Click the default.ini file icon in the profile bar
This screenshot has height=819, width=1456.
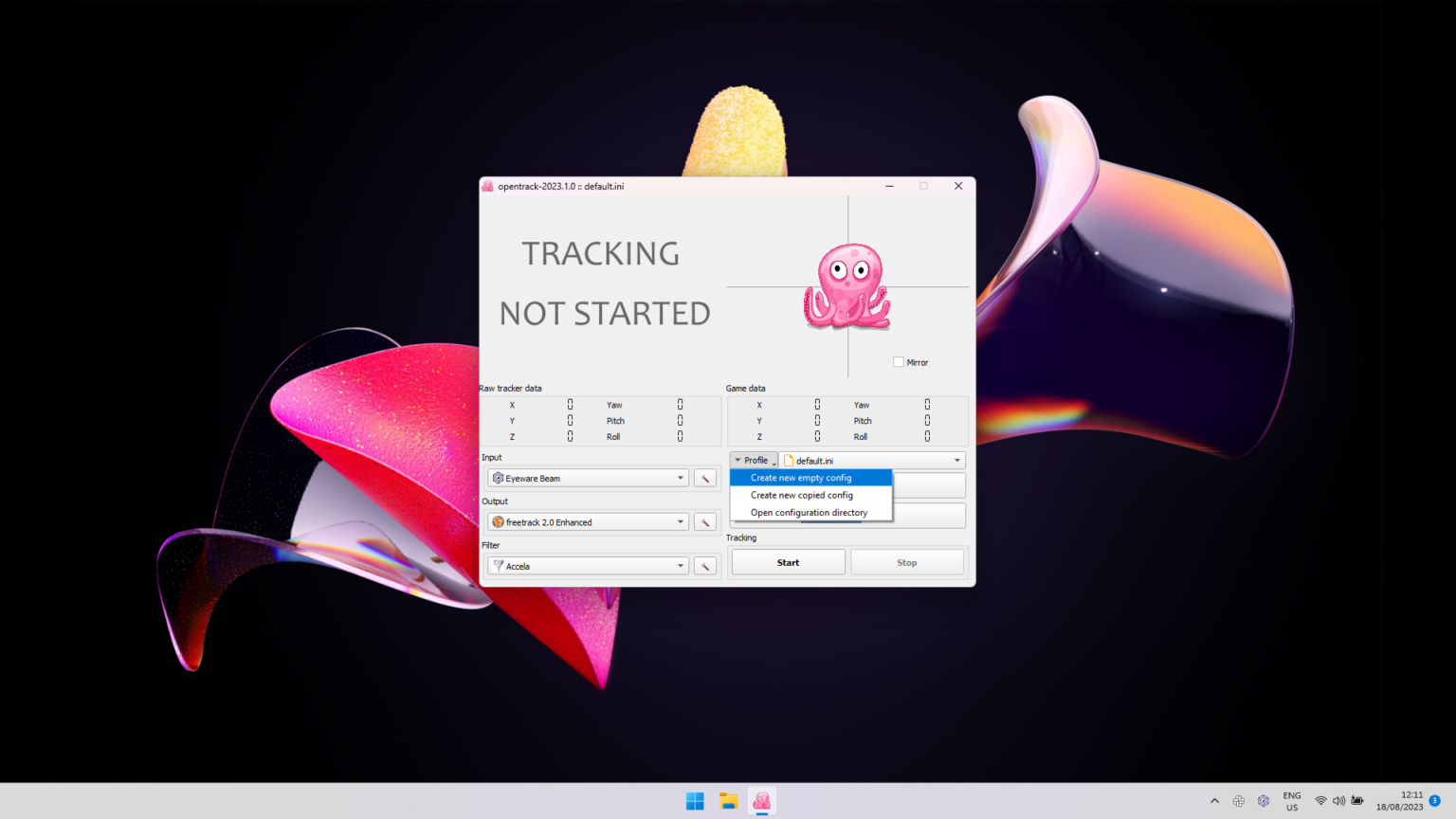click(790, 460)
